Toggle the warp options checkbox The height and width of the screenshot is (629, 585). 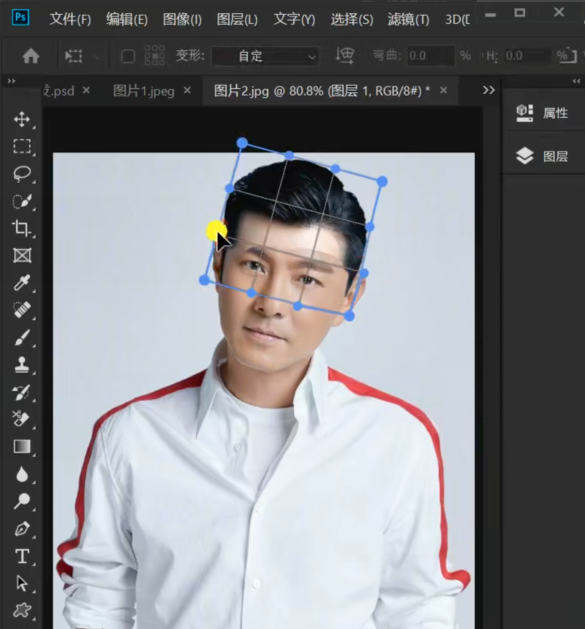coord(128,56)
